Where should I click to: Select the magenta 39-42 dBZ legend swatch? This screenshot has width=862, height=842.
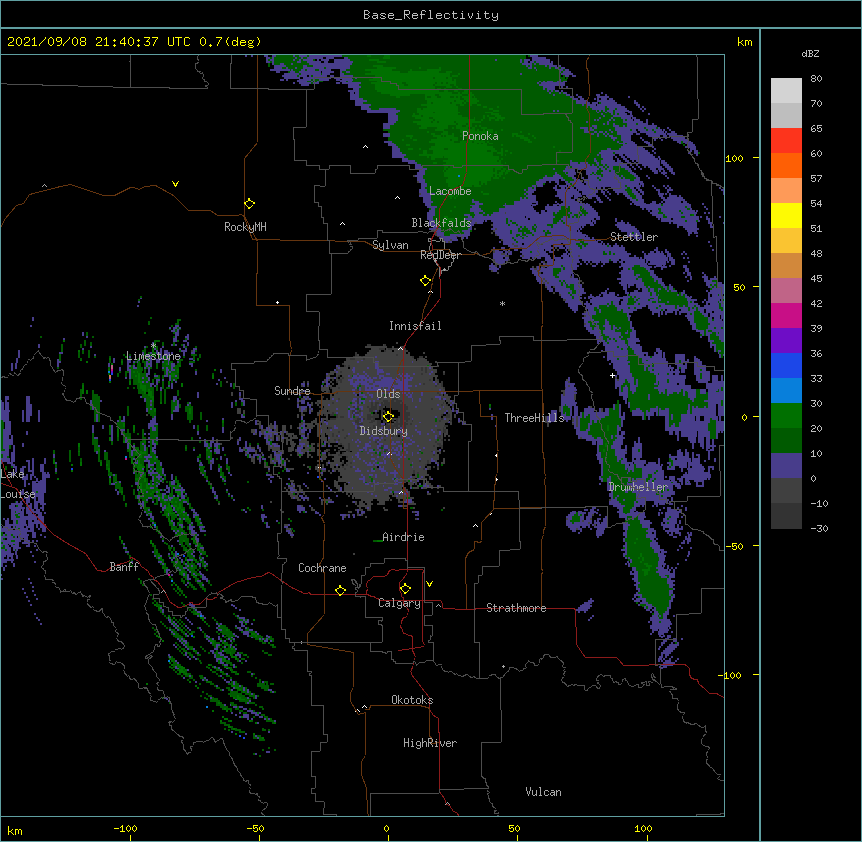click(x=786, y=315)
